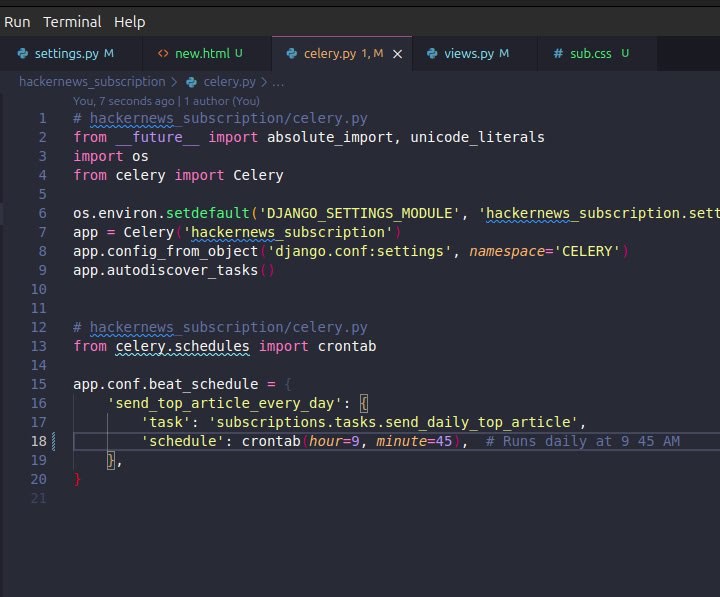Click 'hour=9' argument on line 18
720x597 pixels.
tap(334, 441)
